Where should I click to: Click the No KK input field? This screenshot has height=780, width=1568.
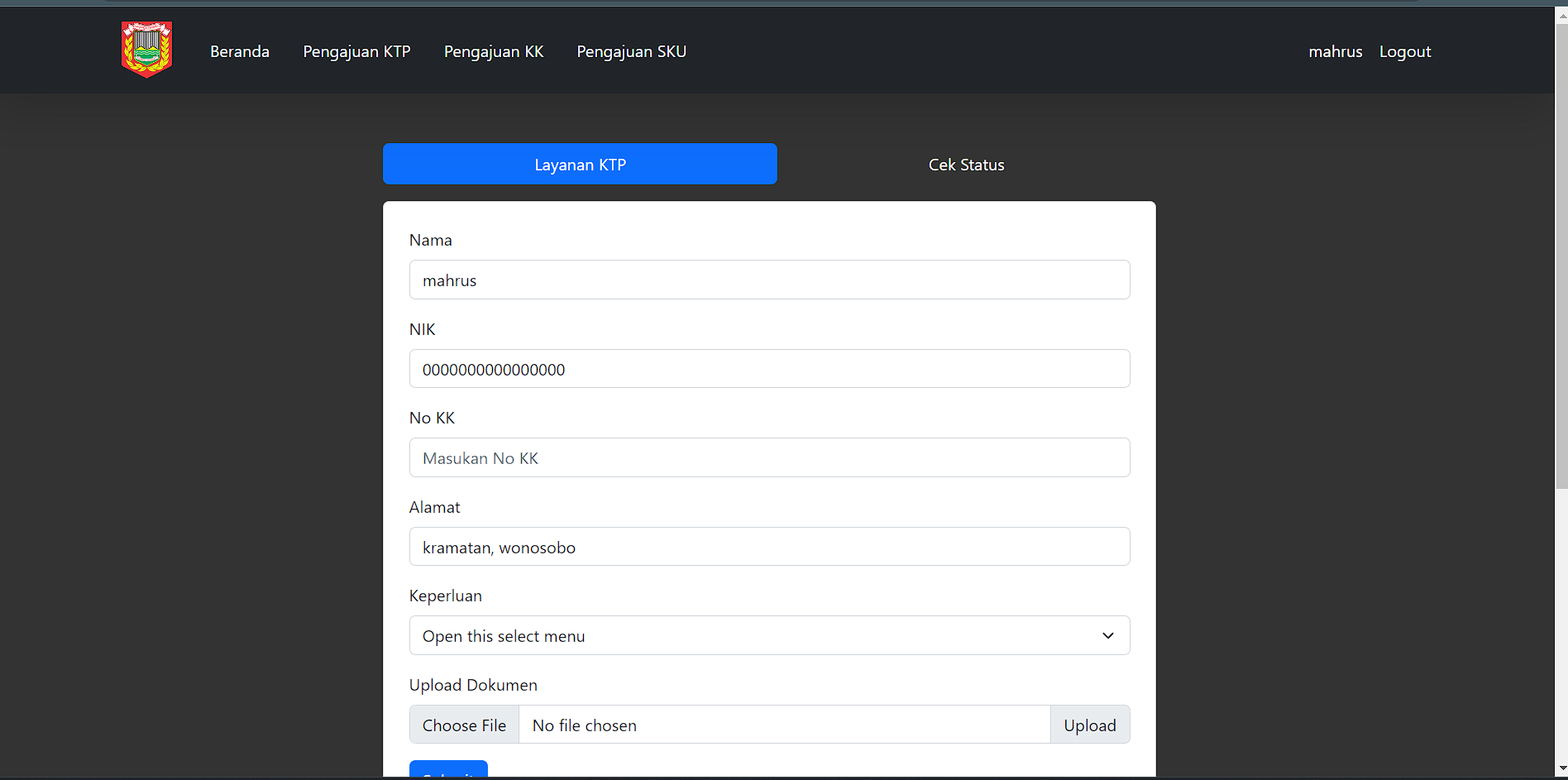coord(769,457)
